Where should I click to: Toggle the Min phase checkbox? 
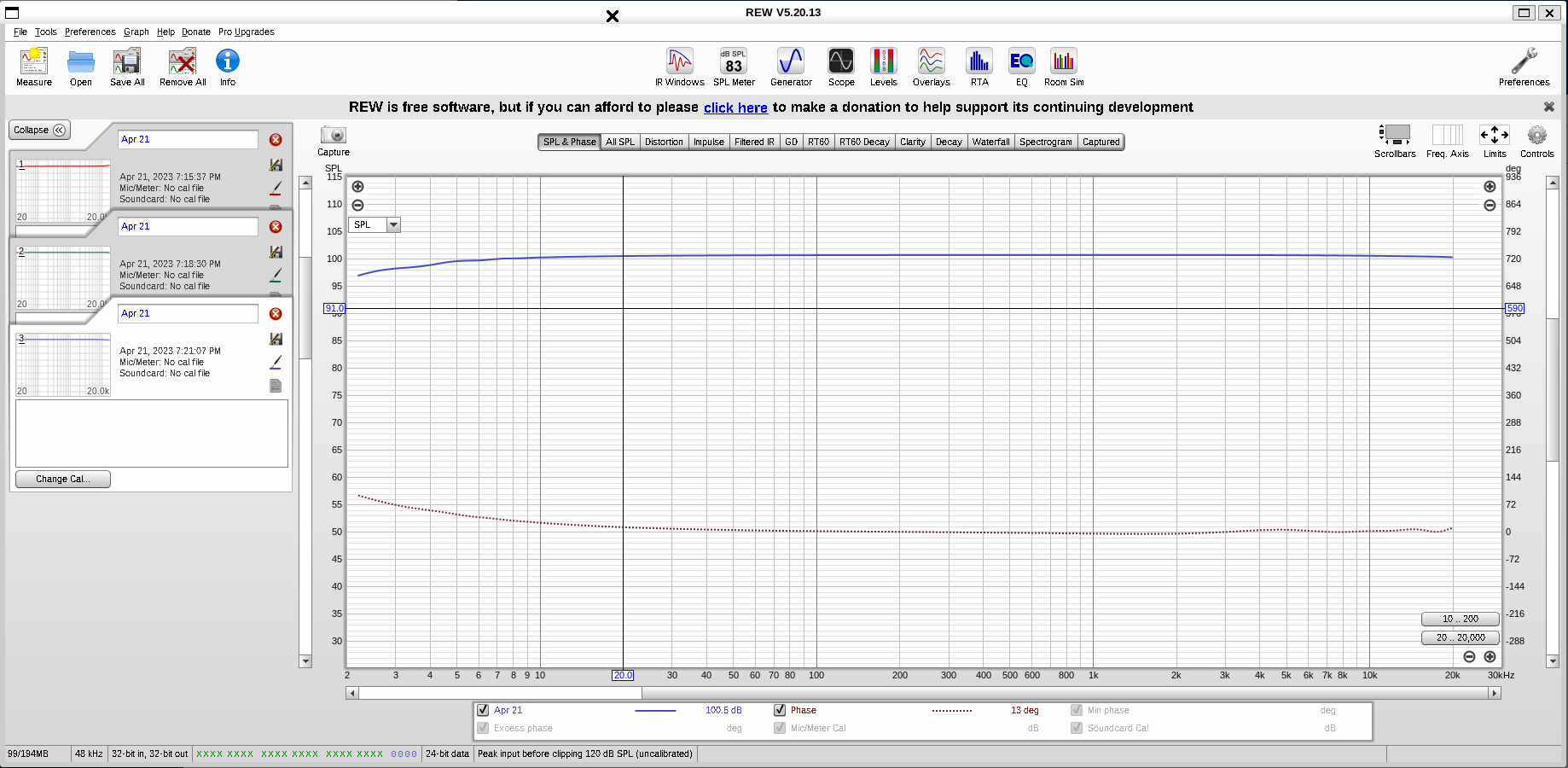click(1077, 710)
